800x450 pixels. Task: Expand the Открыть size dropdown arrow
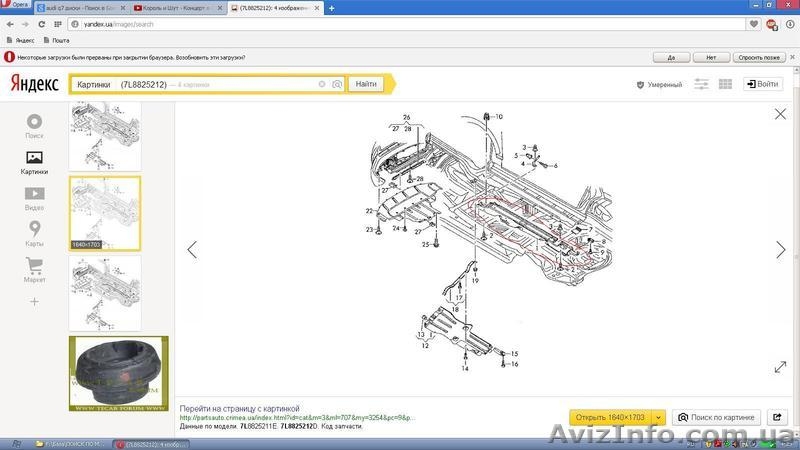click(660, 417)
